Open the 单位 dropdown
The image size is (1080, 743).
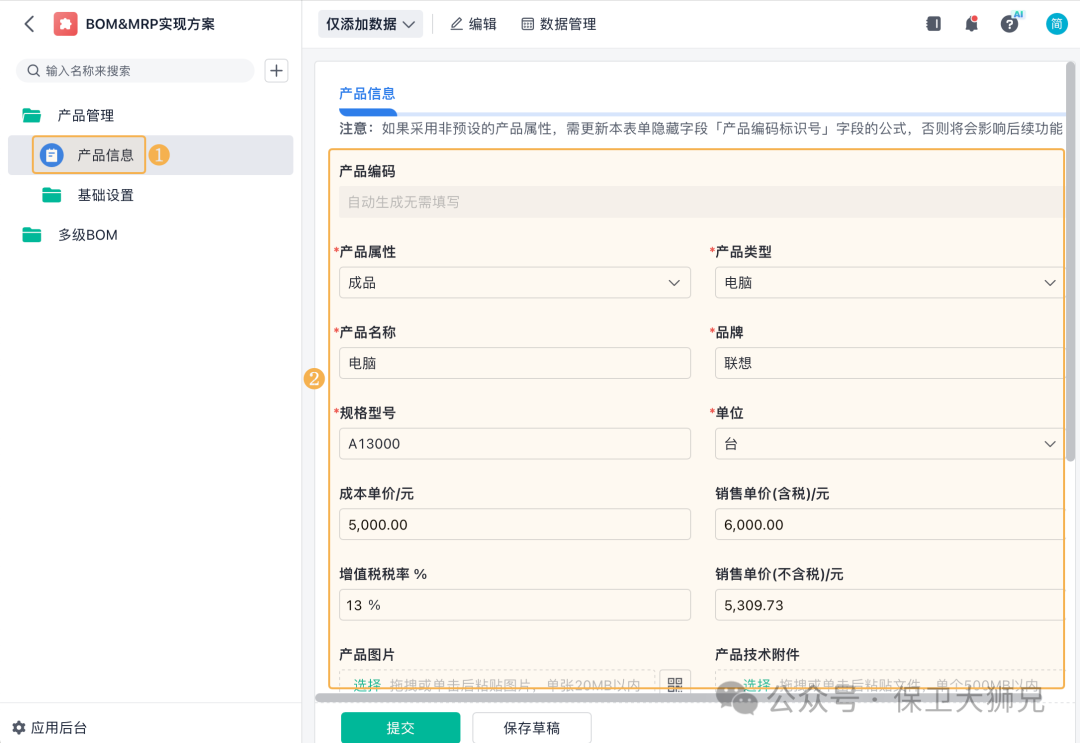(888, 444)
